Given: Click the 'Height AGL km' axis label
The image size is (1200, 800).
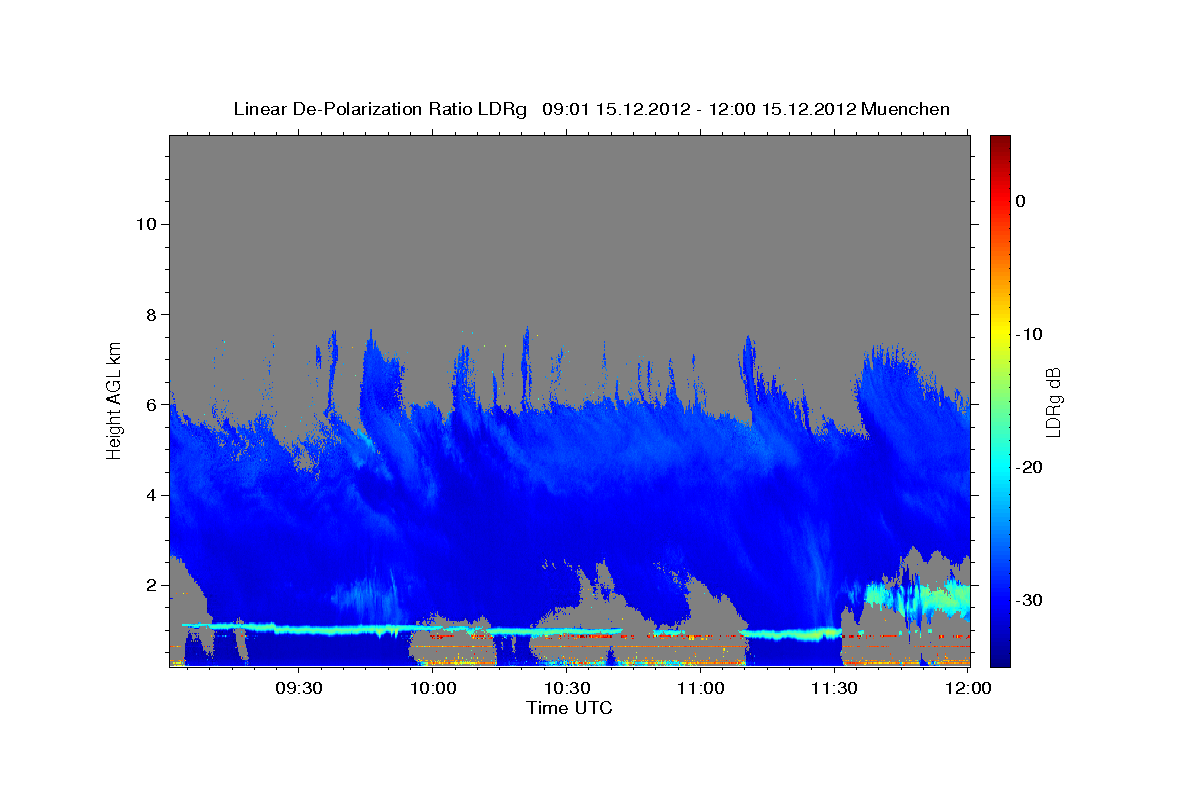Looking at the screenshot, I should pos(114,400).
